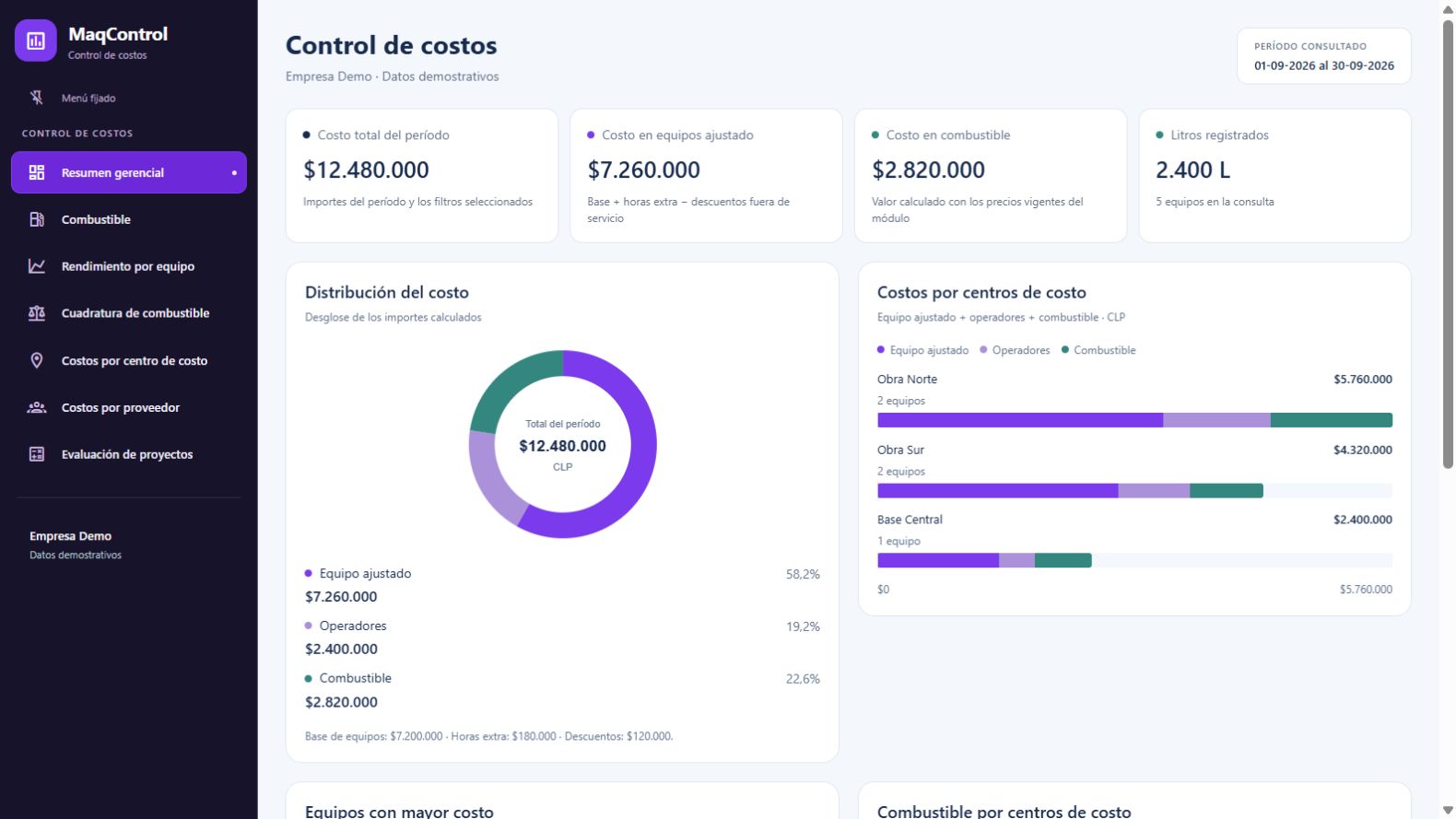Click the Litros registrados card

click(x=1274, y=176)
